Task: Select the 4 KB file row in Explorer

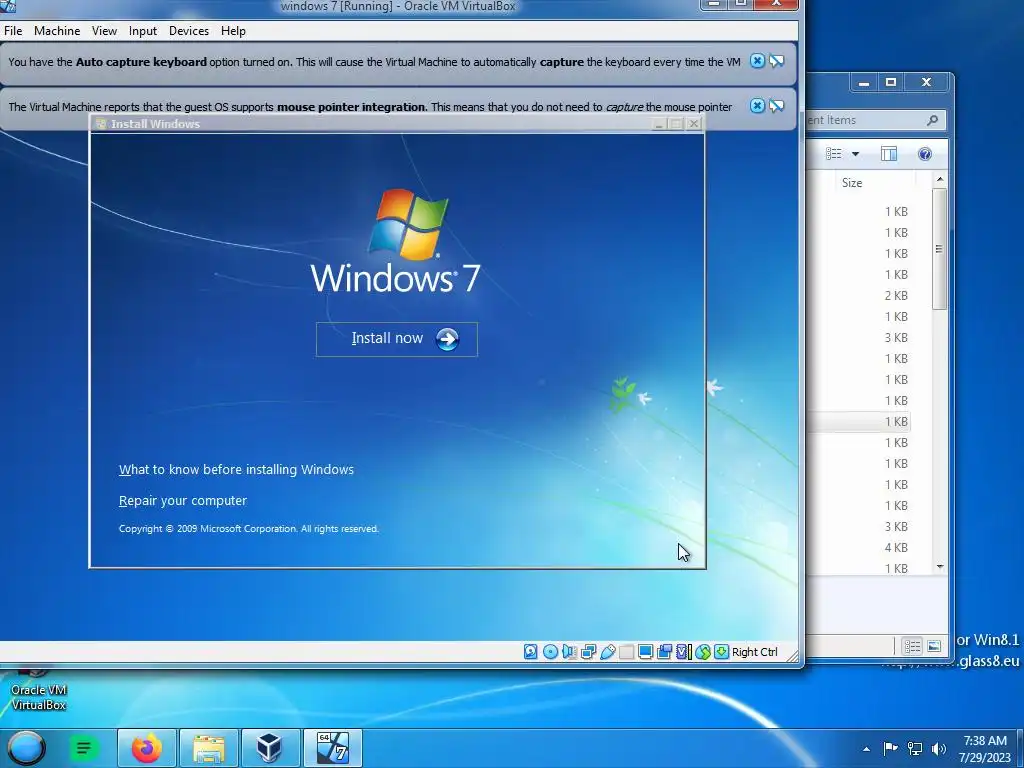Action: (858, 548)
